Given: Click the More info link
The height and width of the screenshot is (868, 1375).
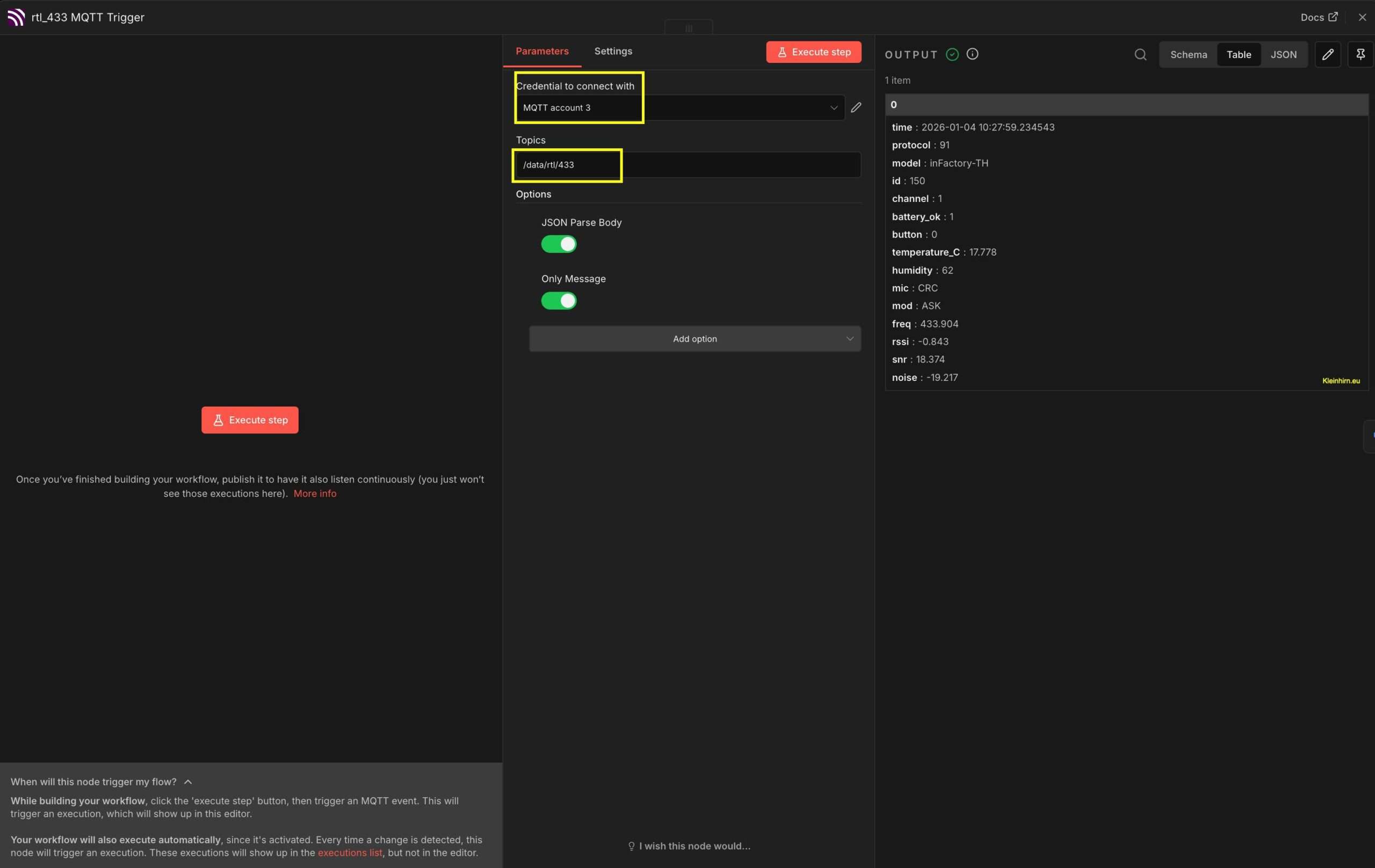Looking at the screenshot, I should click(x=315, y=494).
